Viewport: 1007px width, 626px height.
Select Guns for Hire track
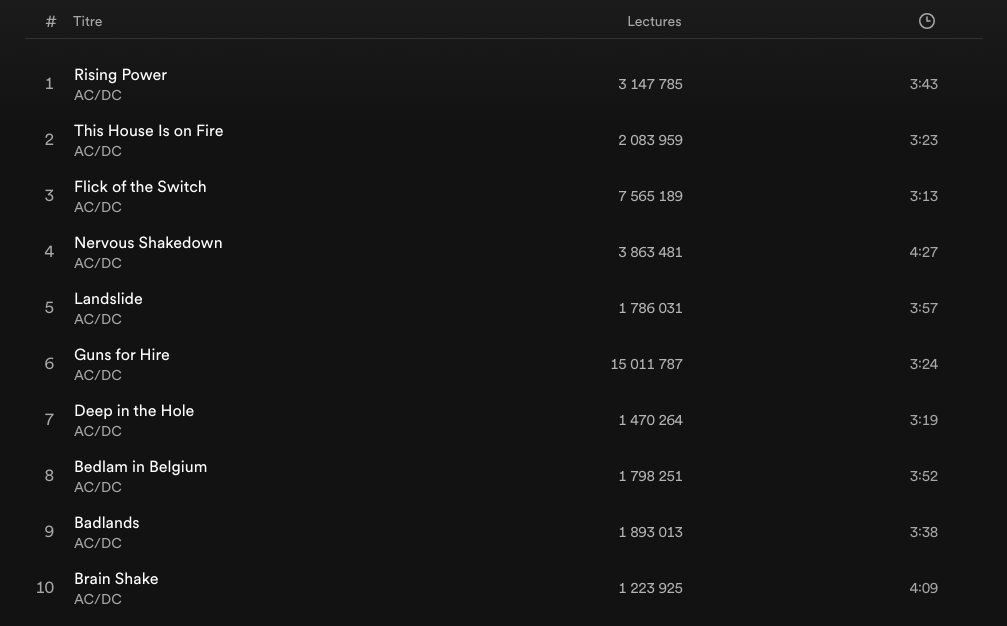coord(122,355)
